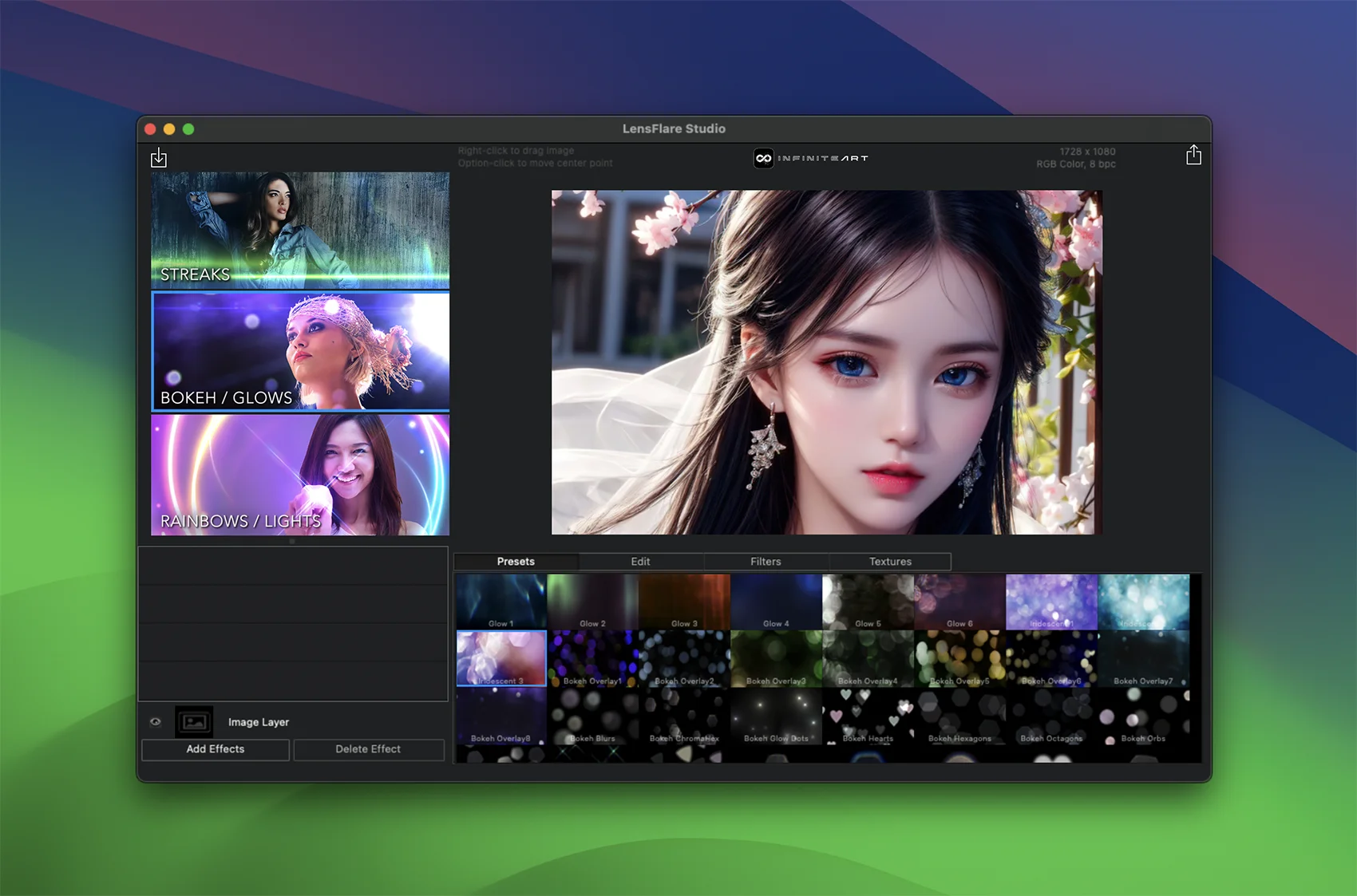Switch to the Textures tab
The image size is (1357, 896).
(x=890, y=562)
